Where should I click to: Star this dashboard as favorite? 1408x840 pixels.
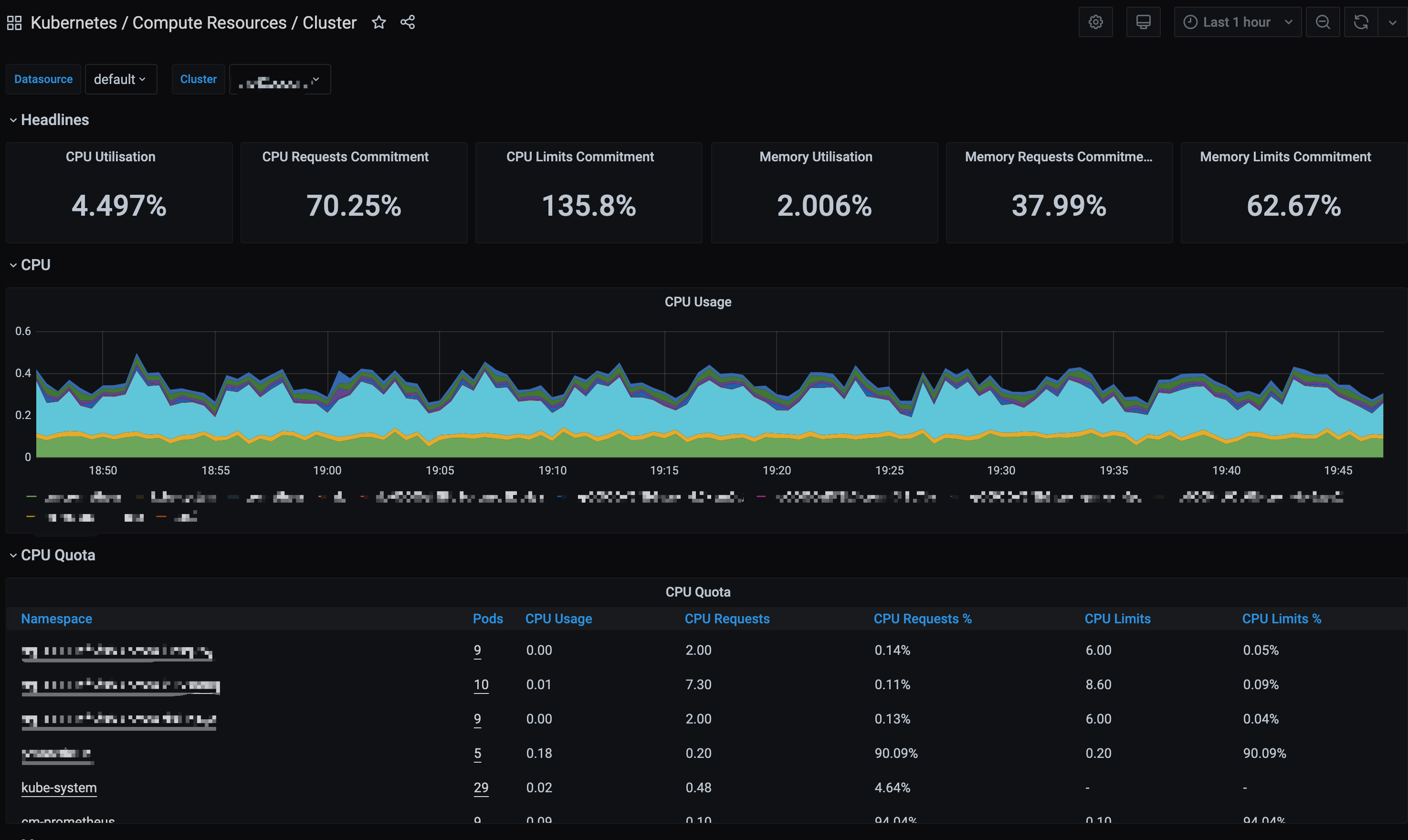click(x=378, y=22)
